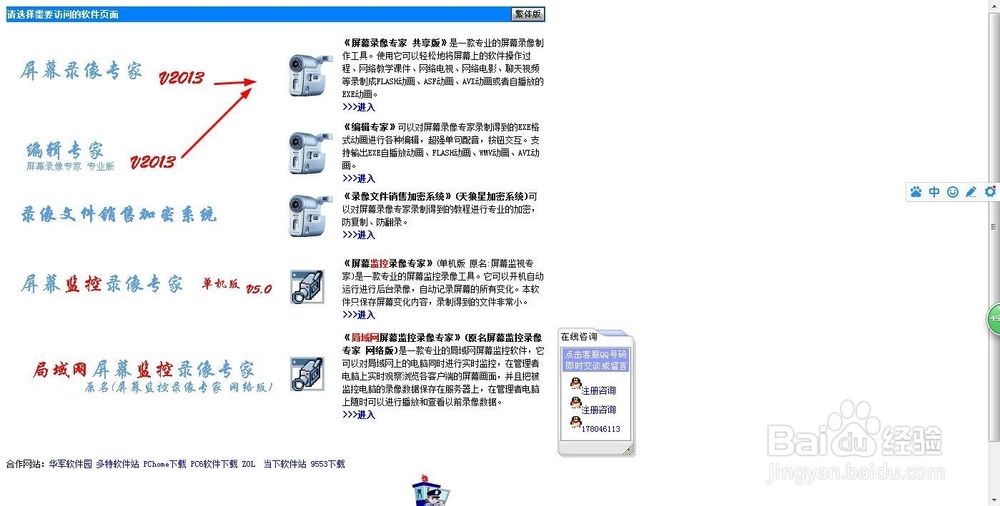Click the 在线咨询 panel title
Viewport: 1000px width, 506px height.
click(578, 336)
